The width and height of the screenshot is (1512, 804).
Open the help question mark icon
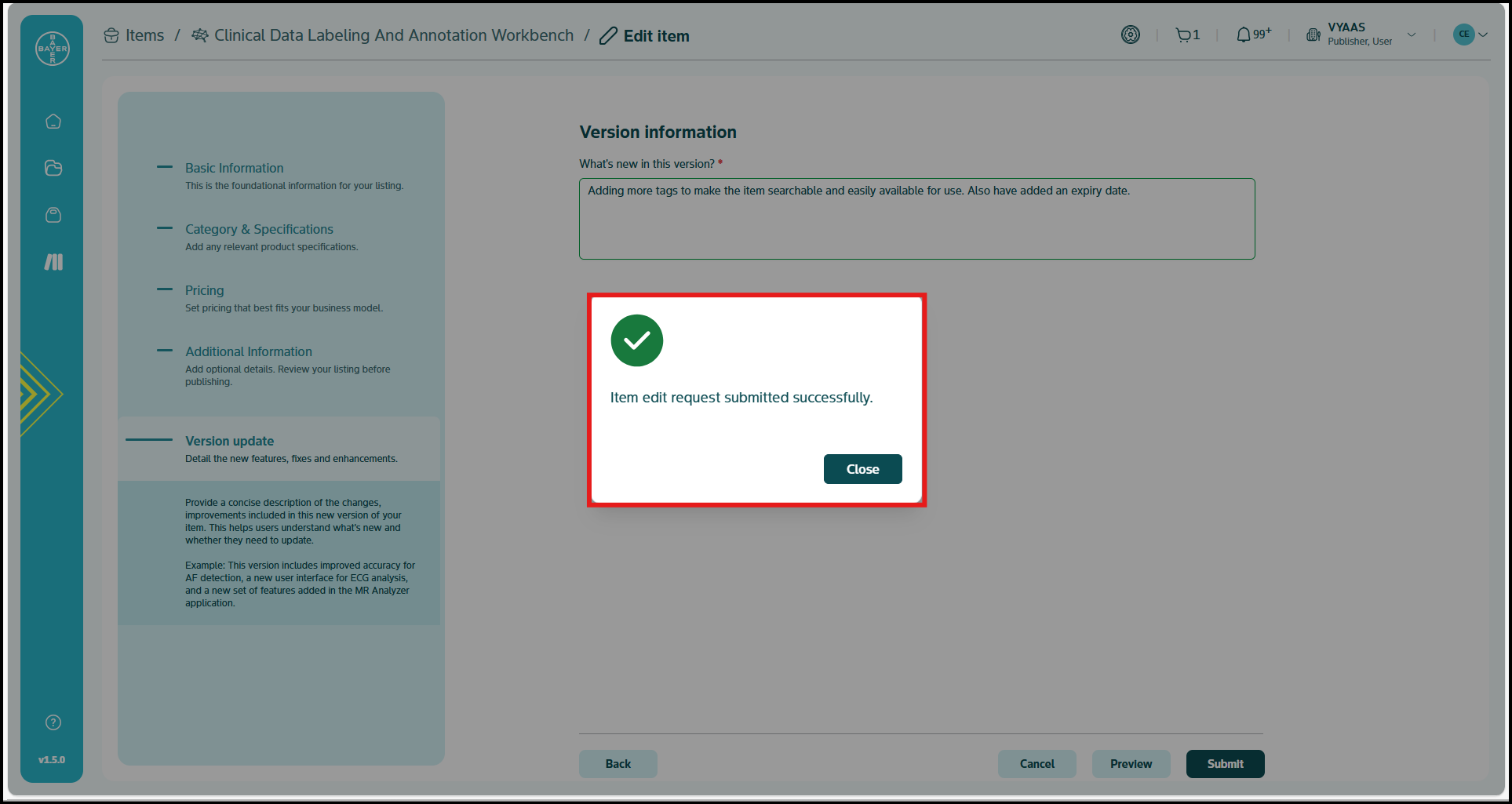click(53, 722)
